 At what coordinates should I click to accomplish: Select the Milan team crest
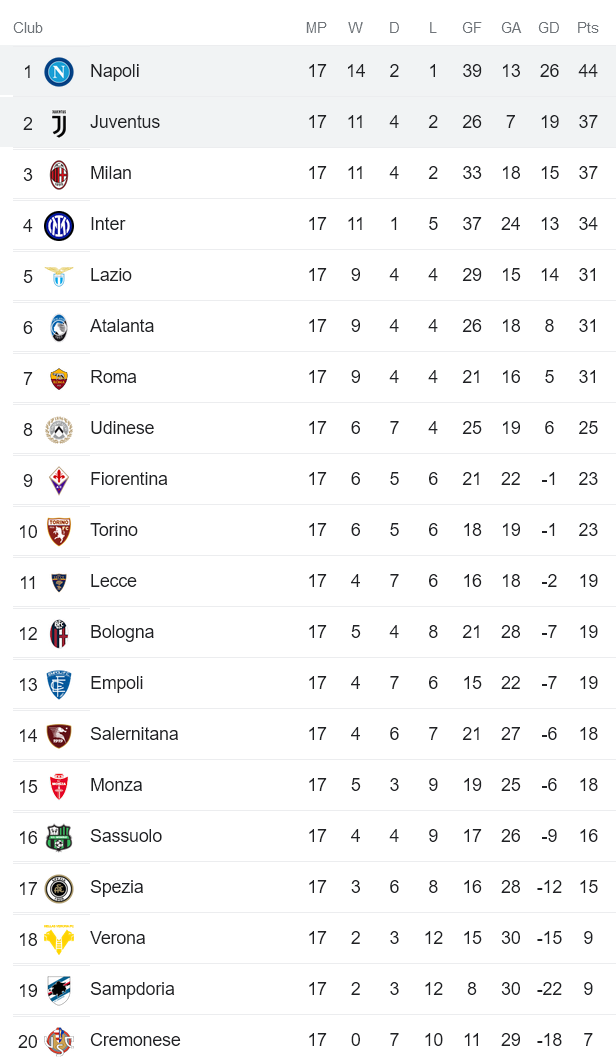pos(59,174)
